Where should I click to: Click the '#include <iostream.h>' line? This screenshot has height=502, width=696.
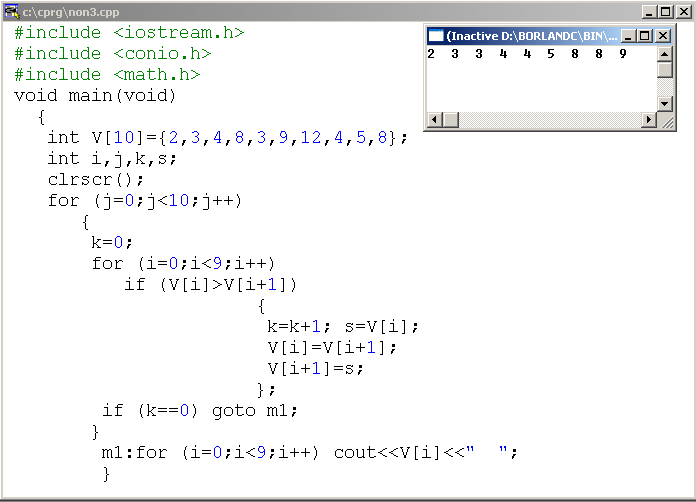[129, 33]
